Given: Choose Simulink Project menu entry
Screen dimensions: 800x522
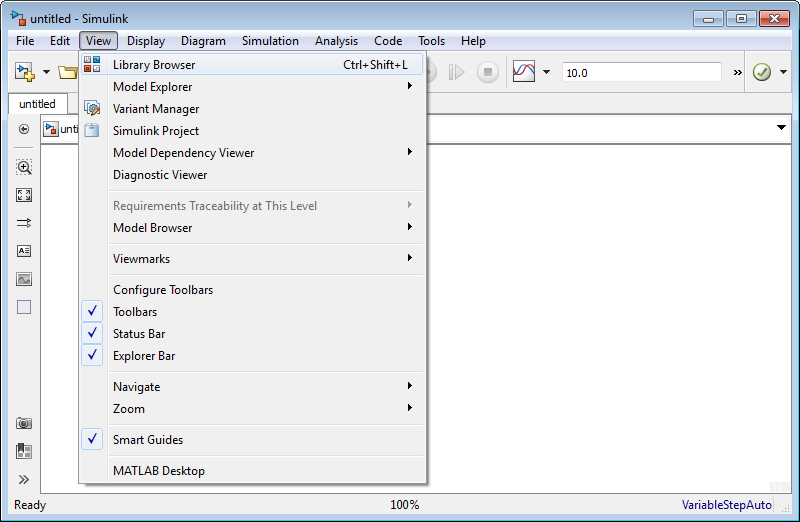Looking at the screenshot, I should tap(252, 131).
